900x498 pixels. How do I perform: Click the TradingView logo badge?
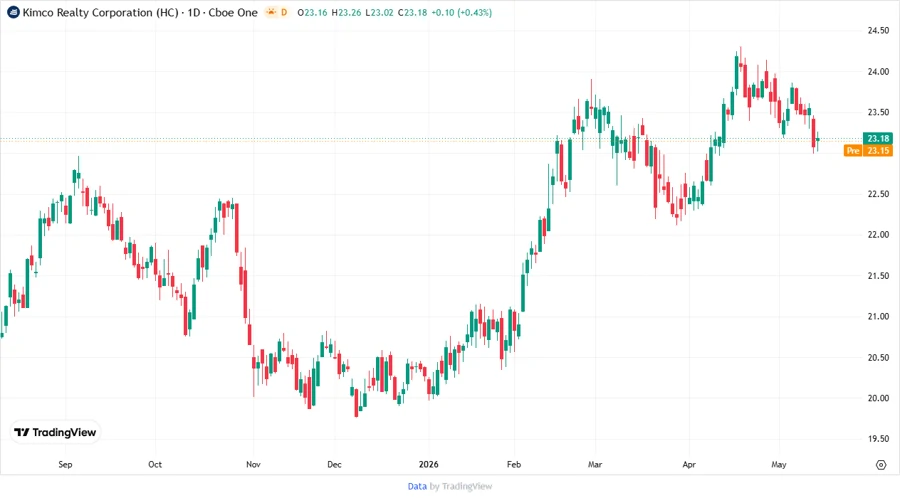coord(55,433)
